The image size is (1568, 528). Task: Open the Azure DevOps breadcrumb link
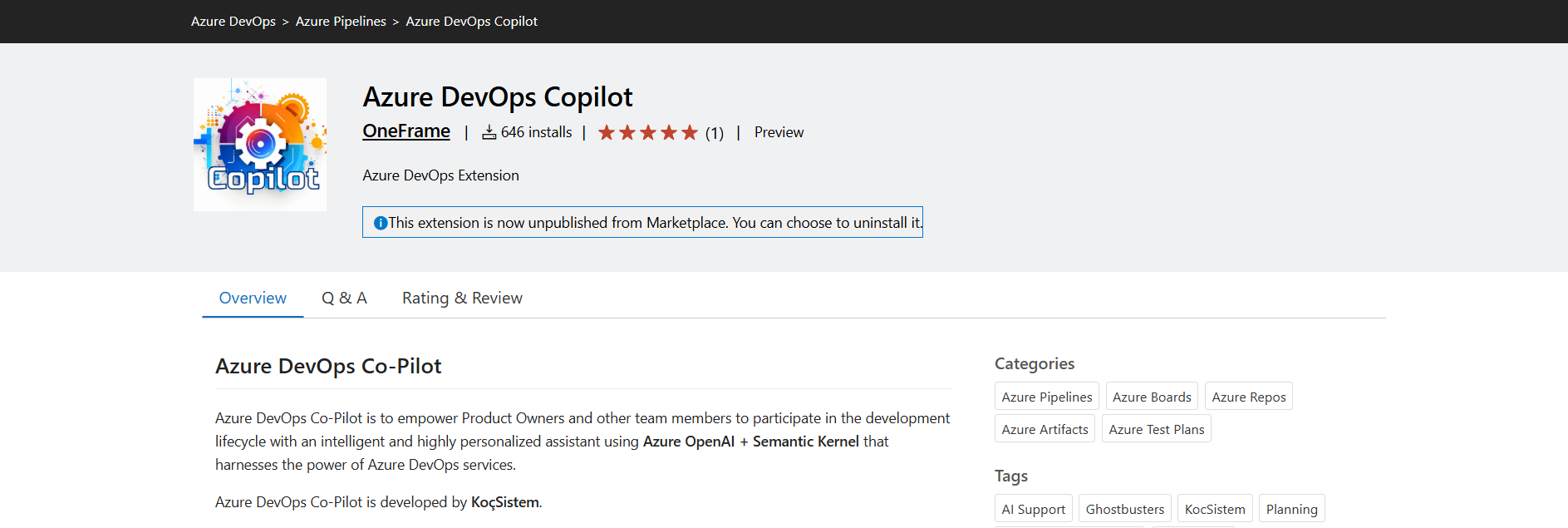[x=233, y=22]
